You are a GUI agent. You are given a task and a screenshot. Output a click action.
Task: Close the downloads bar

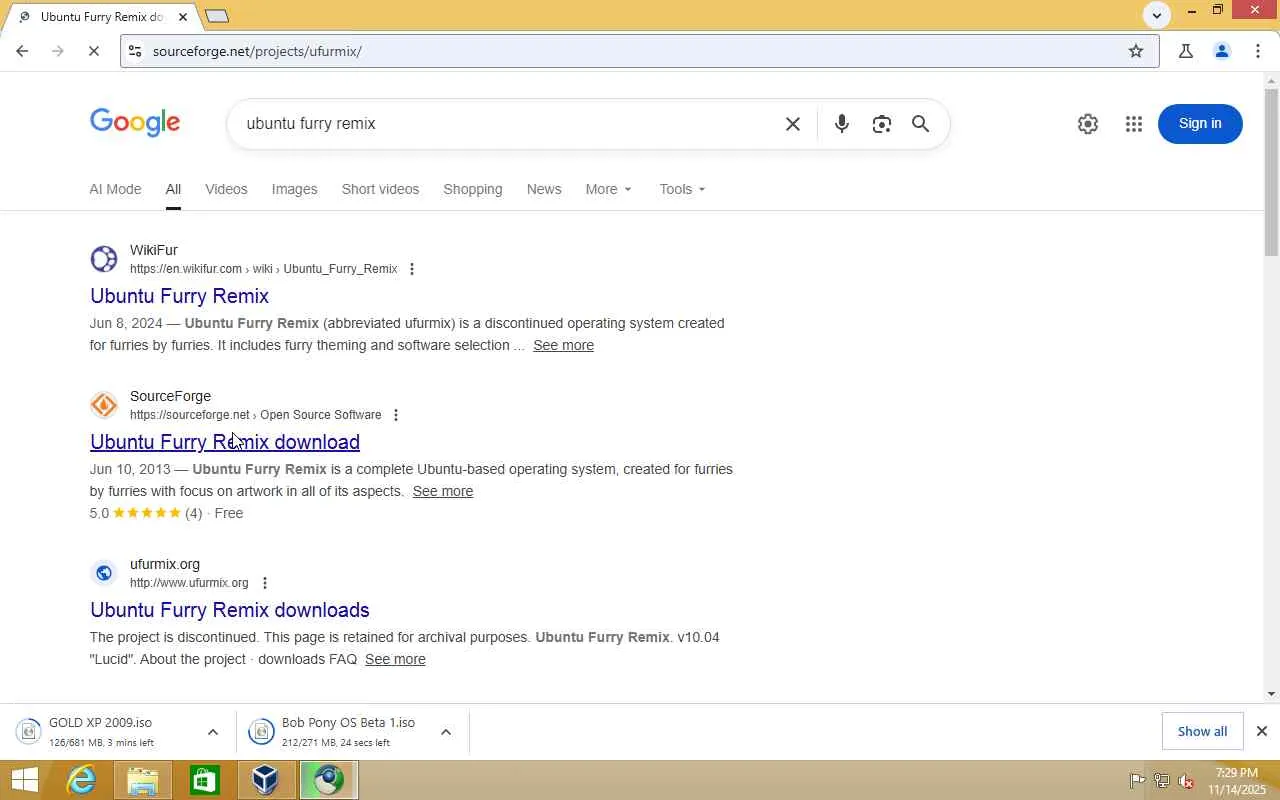1262,731
